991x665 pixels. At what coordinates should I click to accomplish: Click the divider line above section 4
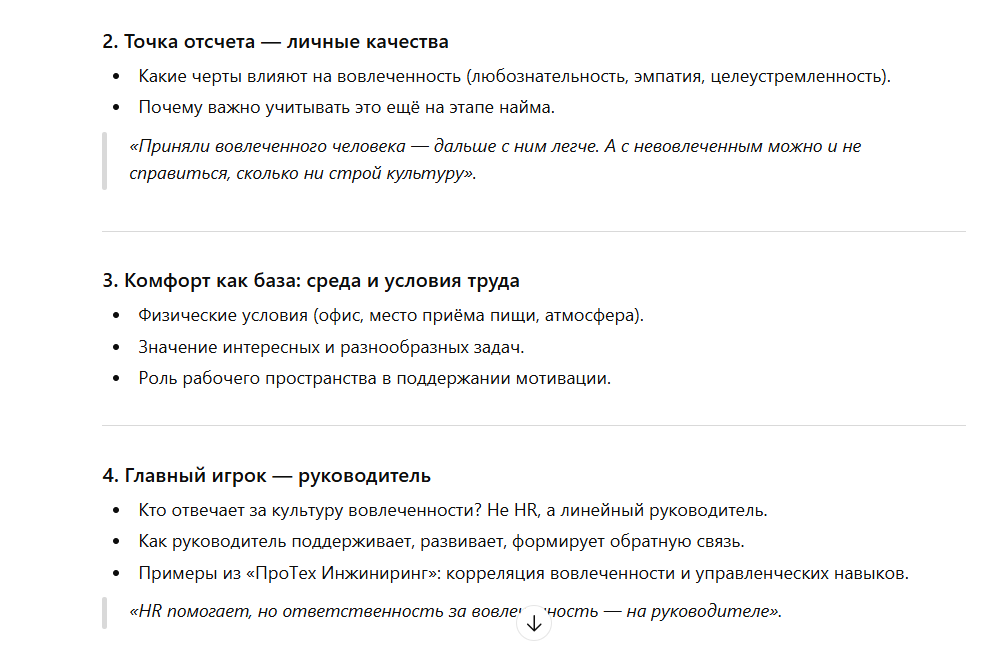tap(534, 426)
